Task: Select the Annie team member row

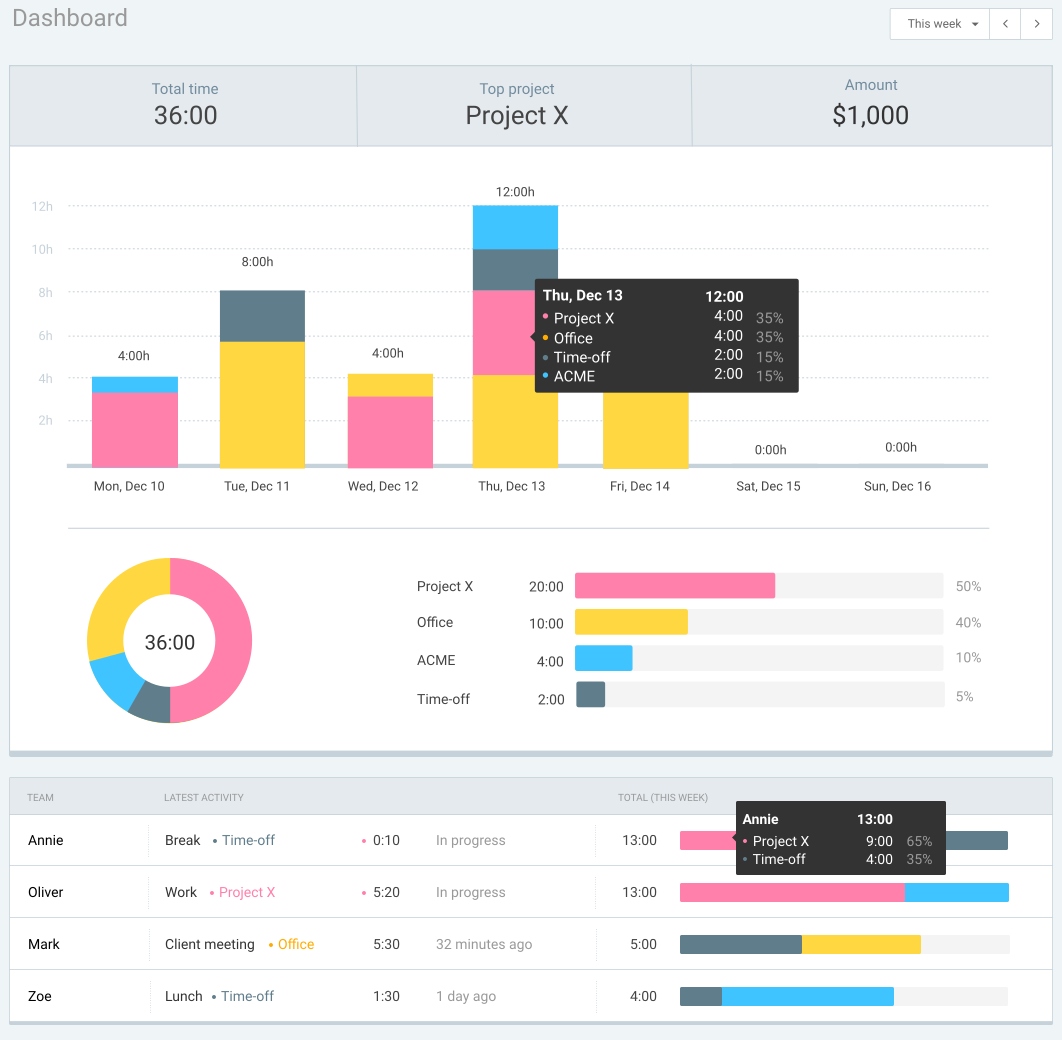Action: click(x=46, y=840)
